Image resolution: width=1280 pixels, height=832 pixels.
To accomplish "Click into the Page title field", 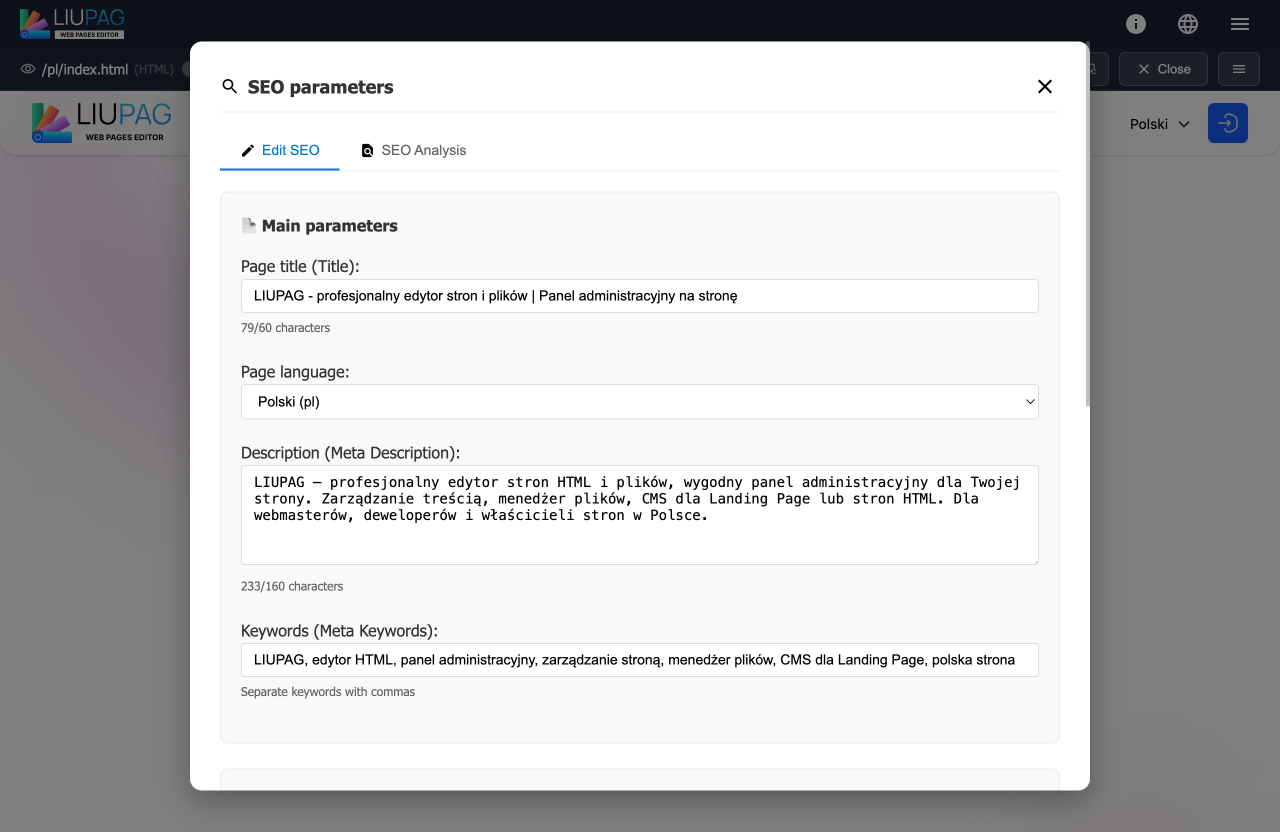I will [x=639, y=296].
